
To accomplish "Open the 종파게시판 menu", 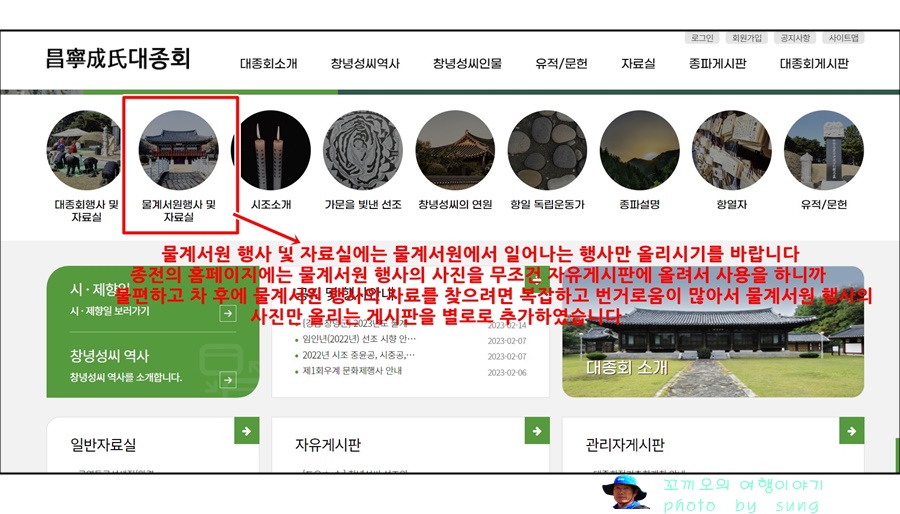I will click(717, 64).
